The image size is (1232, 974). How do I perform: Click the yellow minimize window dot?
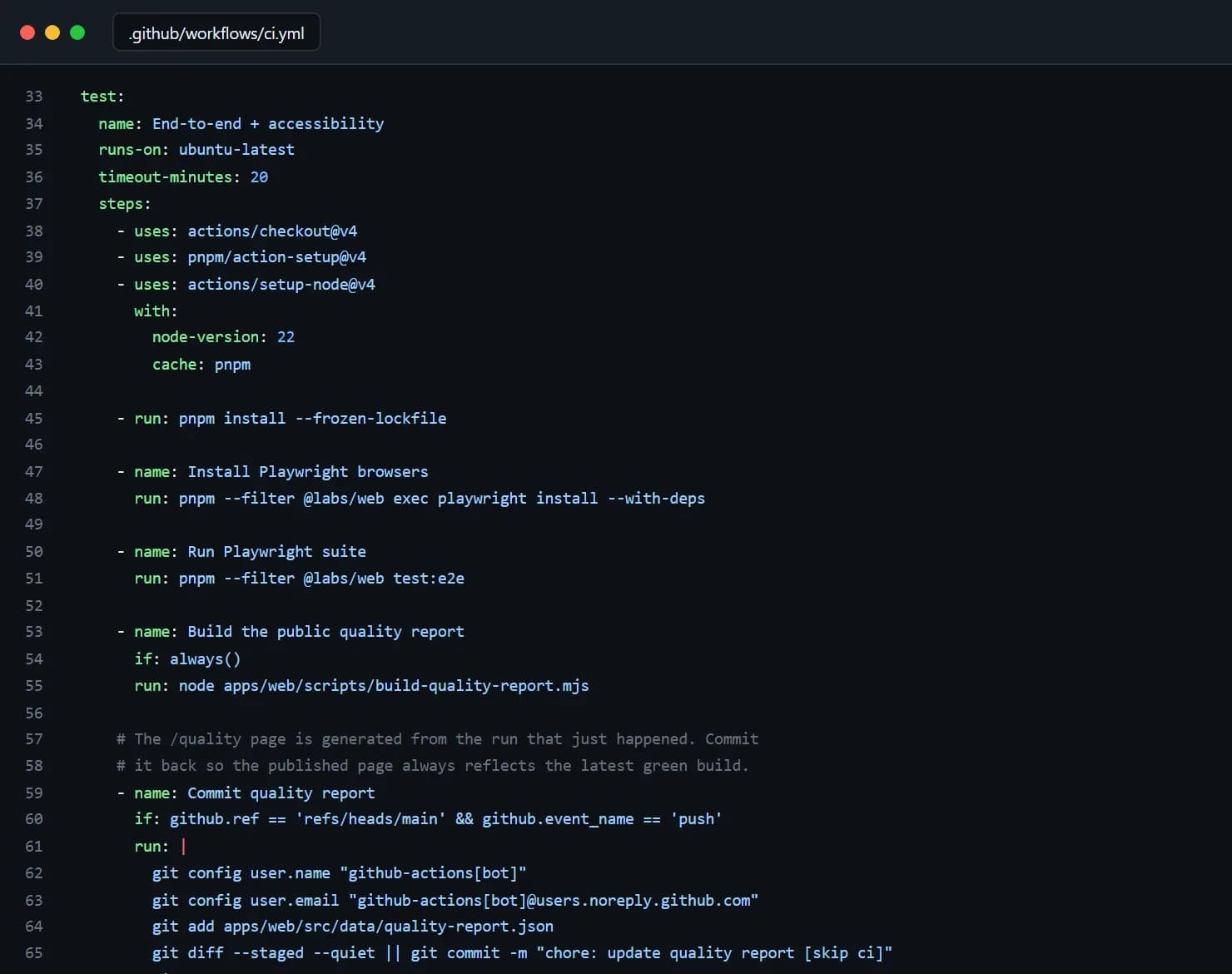(x=52, y=32)
